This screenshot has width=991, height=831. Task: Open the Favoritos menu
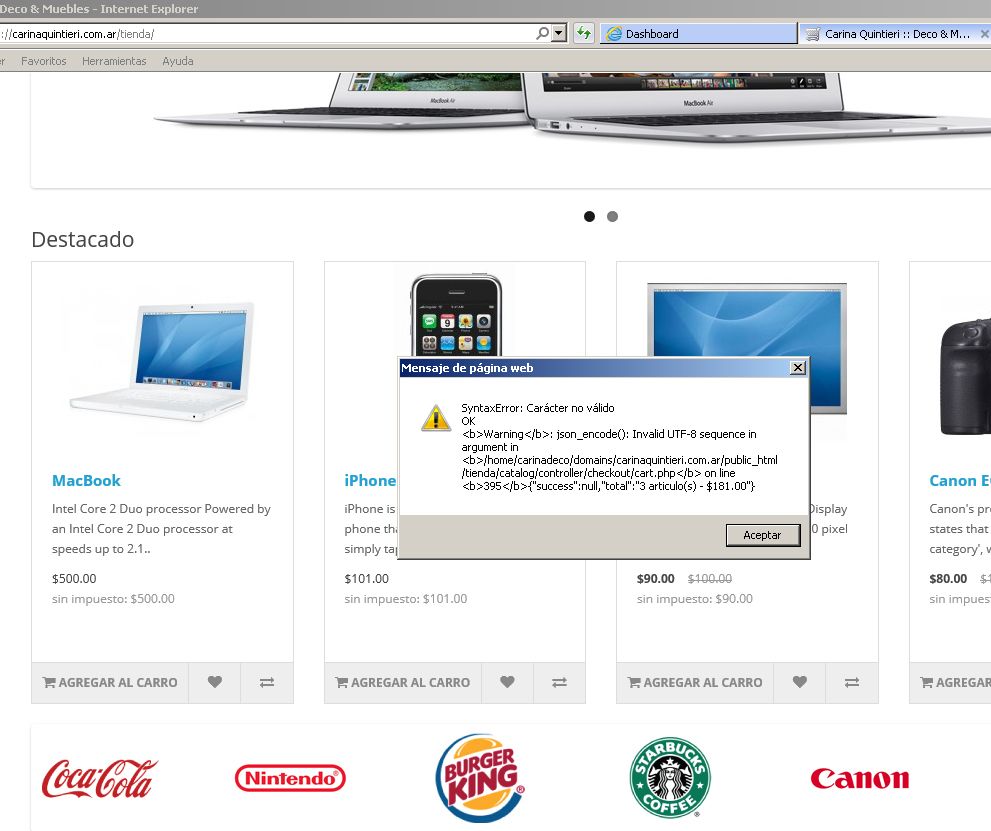click(44, 61)
